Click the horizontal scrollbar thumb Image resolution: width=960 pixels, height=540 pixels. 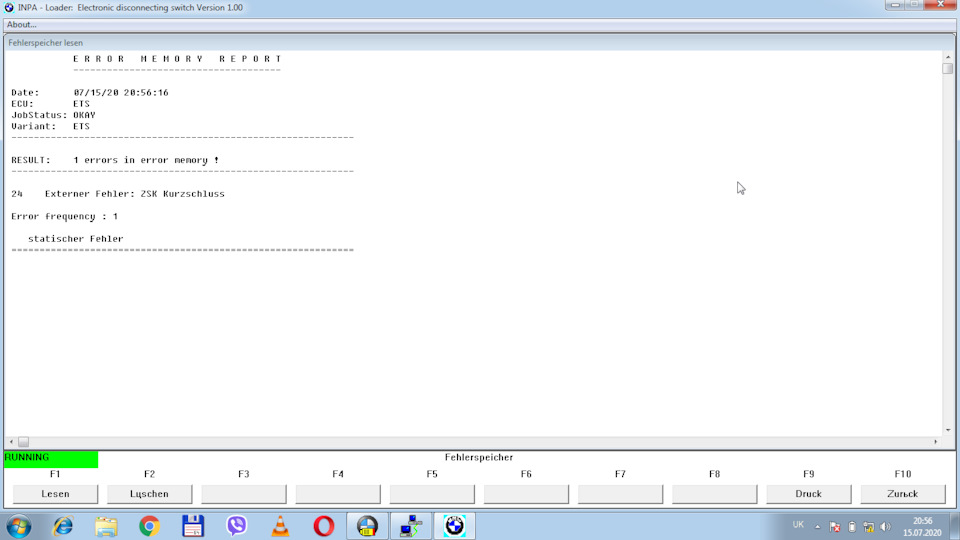tap(23, 441)
